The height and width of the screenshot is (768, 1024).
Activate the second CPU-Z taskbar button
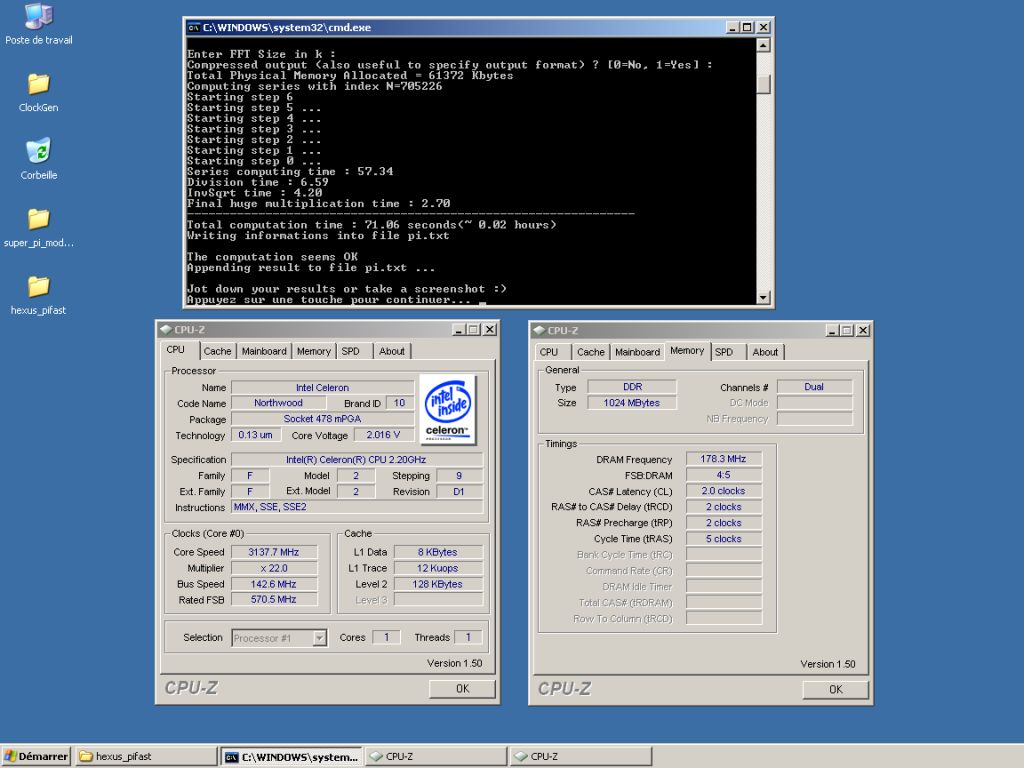581,756
